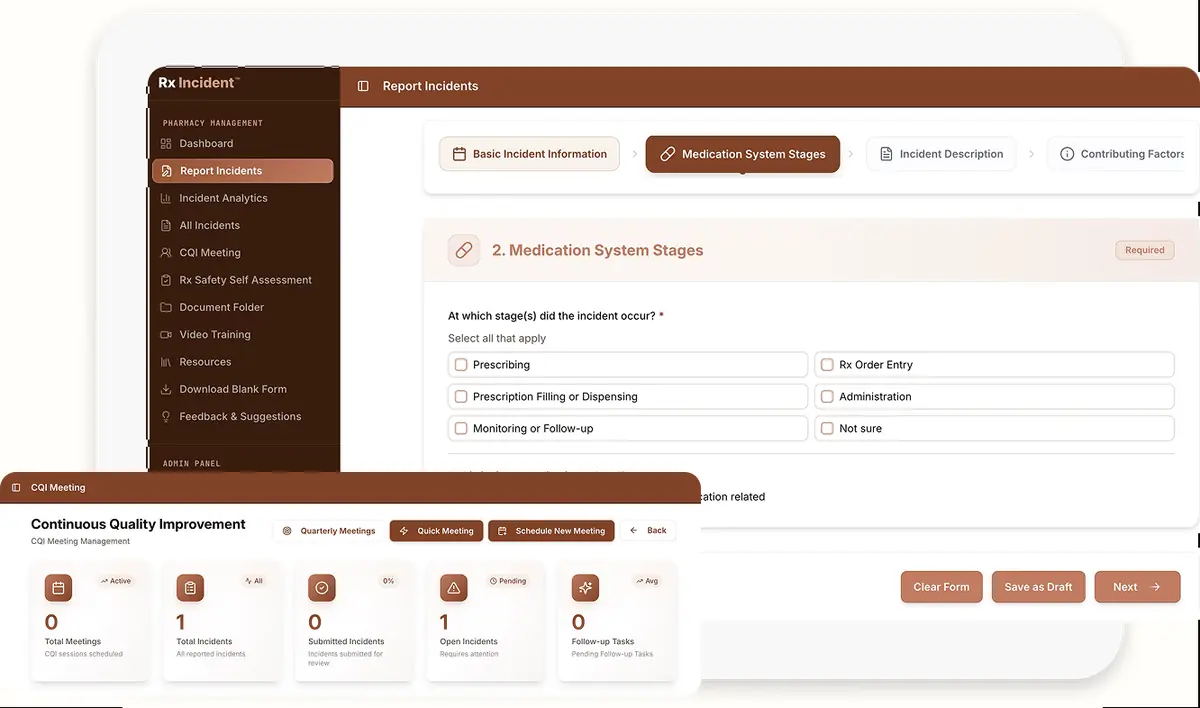The image size is (1200, 708).
Task: Click the Dashboard grid icon in sidebar
Action: (x=166, y=144)
